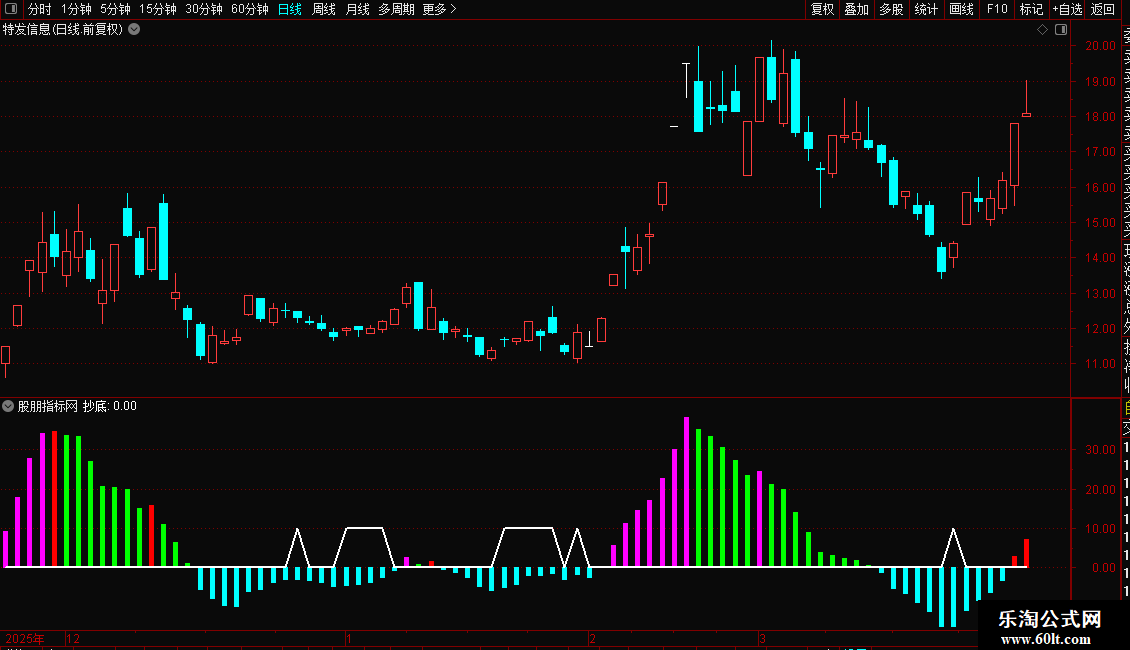1130x650 pixels.
Task: Open F10 company information
Action: (997, 9)
